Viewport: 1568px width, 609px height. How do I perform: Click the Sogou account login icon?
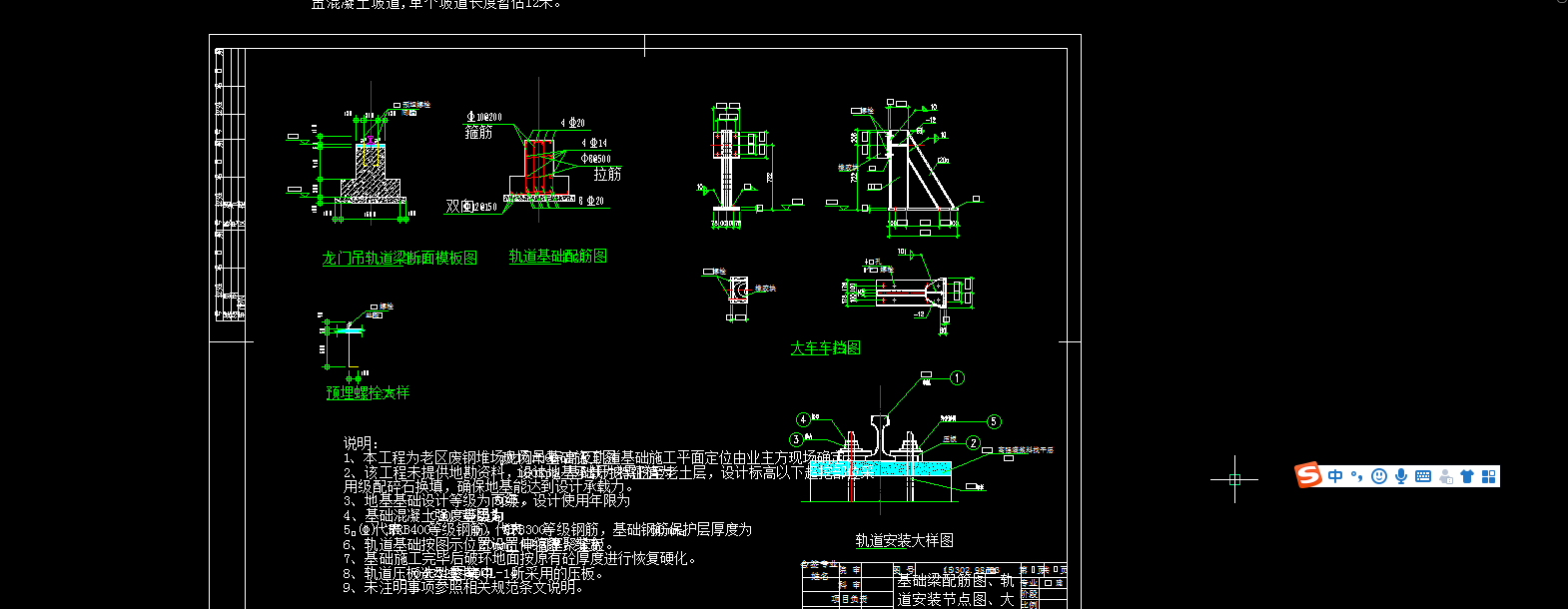[x=1445, y=476]
